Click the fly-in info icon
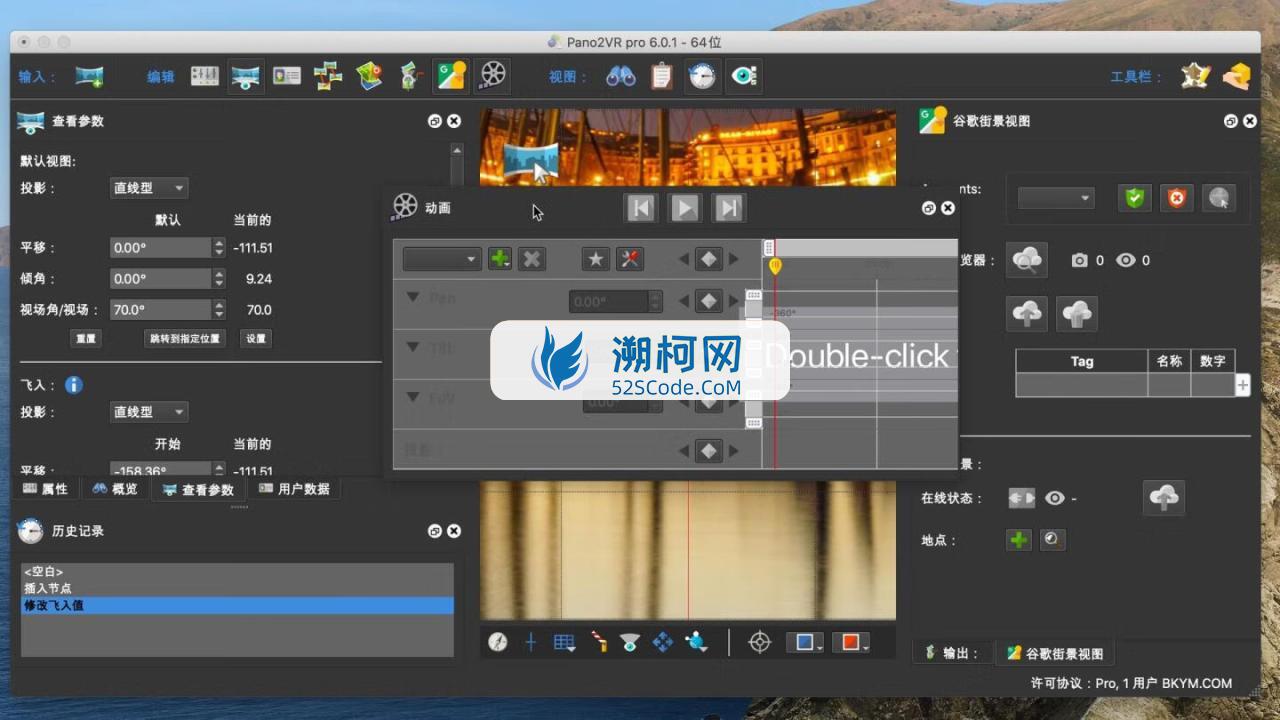This screenshot has width=1280, height=720. pos(74,385)
